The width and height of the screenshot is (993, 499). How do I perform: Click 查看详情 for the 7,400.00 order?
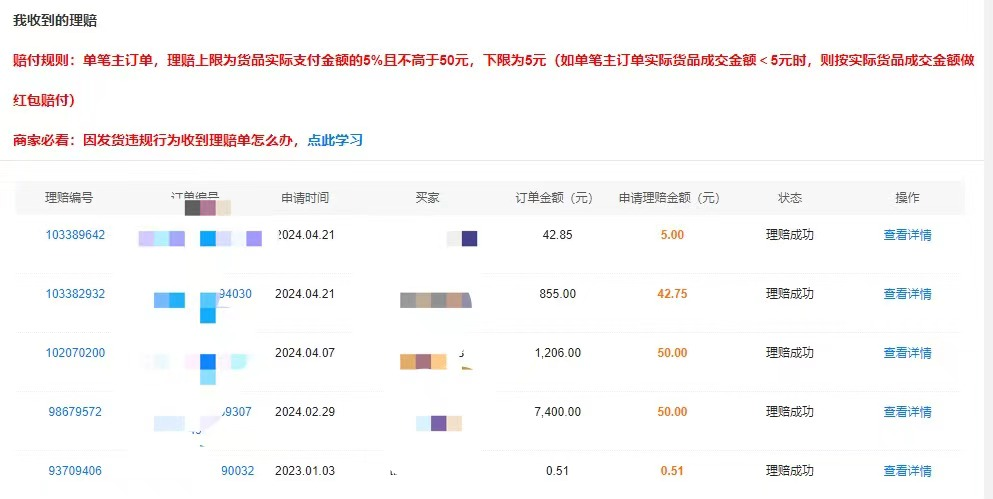(907, 412)
